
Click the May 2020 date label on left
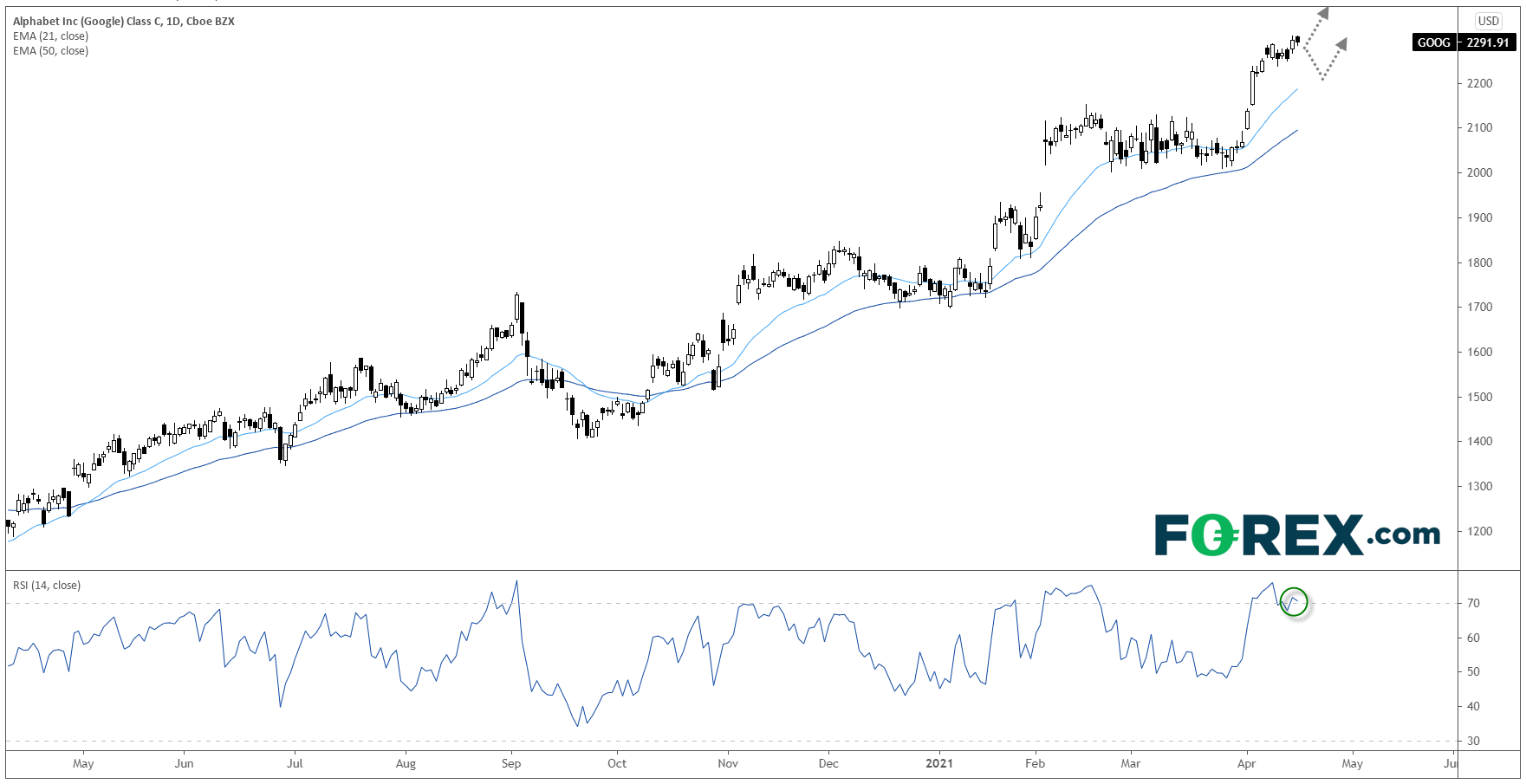coord(83,763)
